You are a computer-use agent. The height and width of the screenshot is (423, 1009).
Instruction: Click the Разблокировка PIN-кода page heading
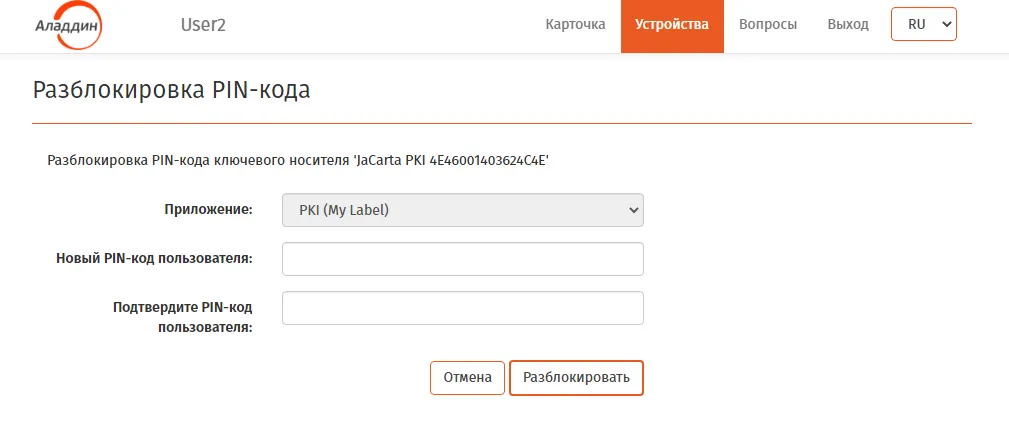point(171,90)
